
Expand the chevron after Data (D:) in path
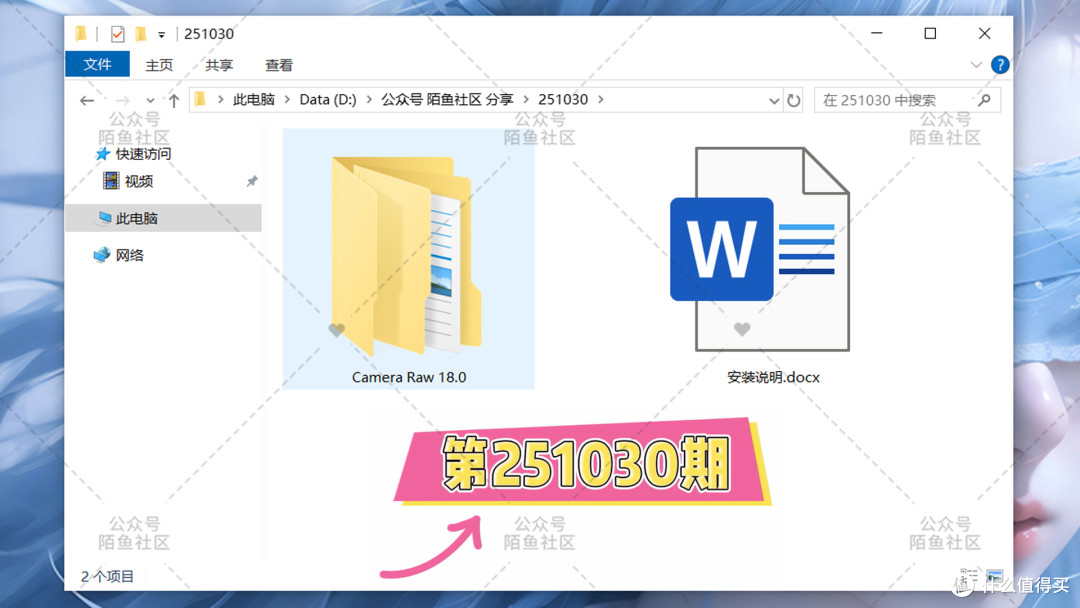coord(369,100)
